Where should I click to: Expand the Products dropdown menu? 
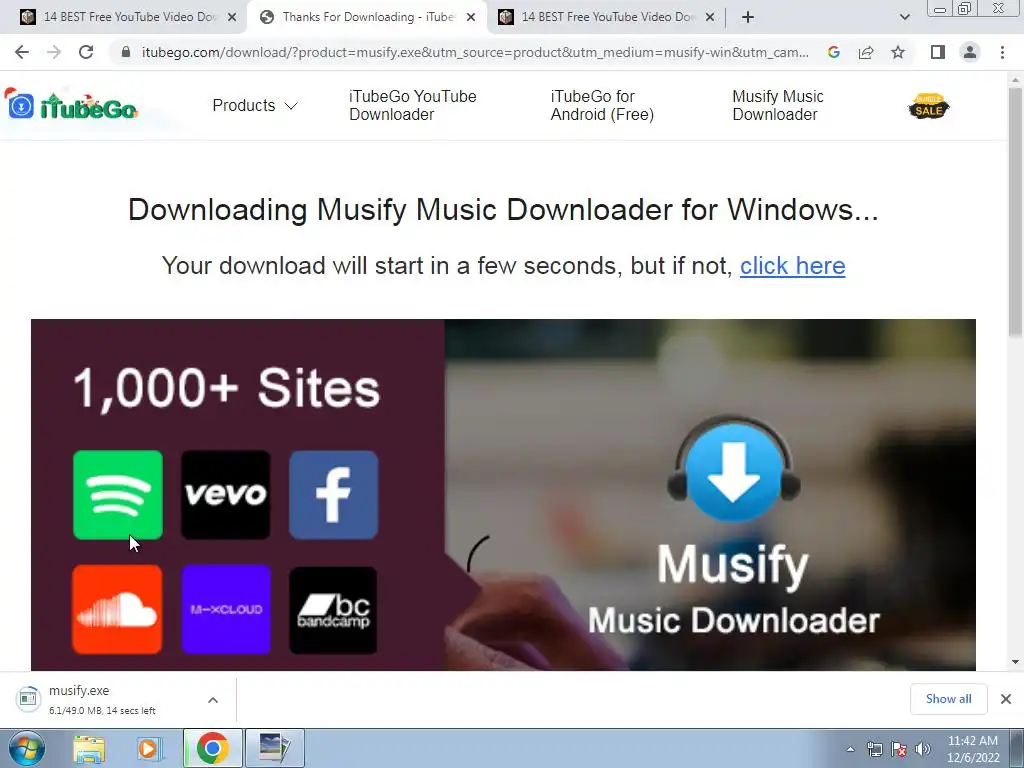tap(255, 105)
